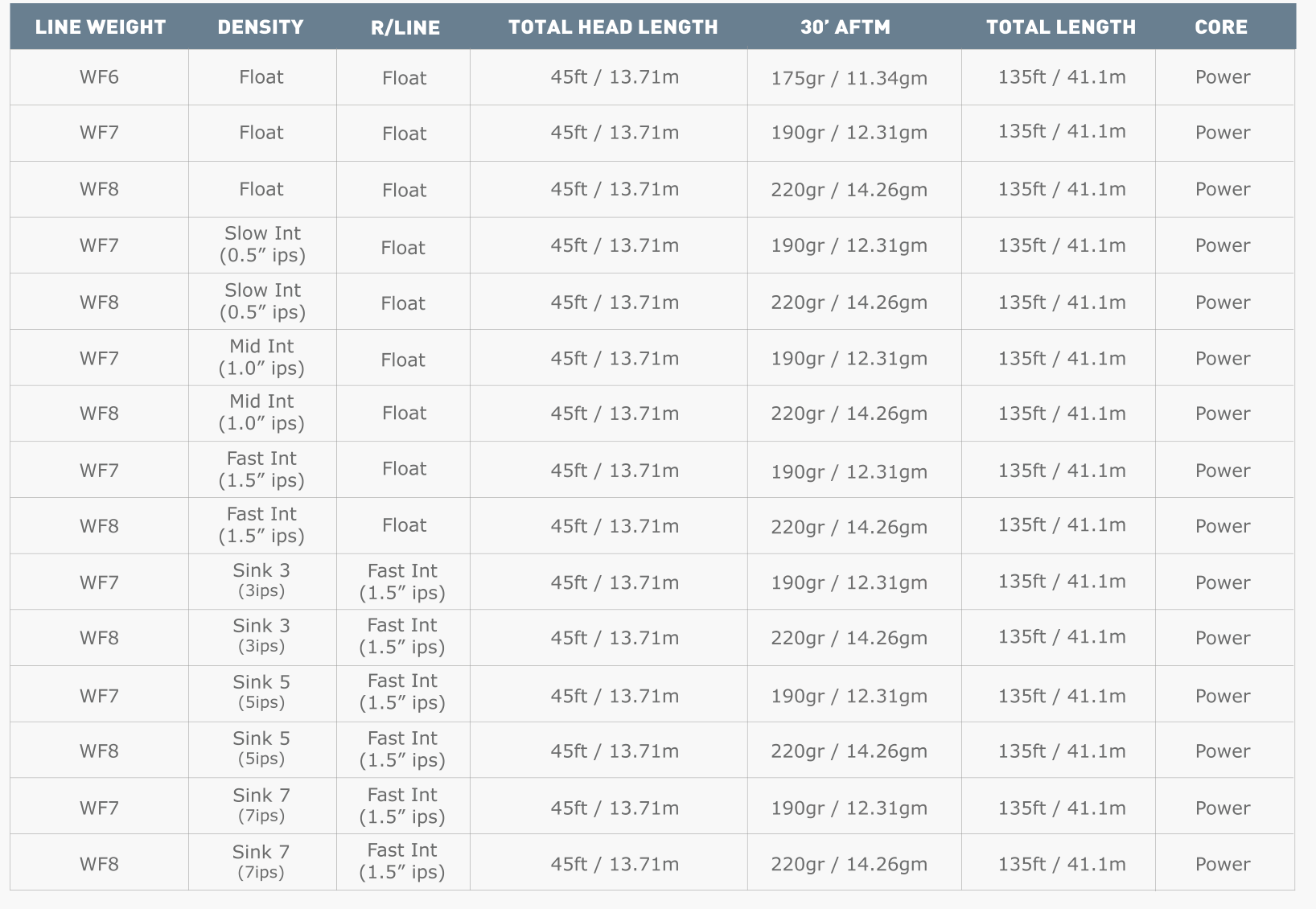Click Sink 5 density cell for WF7
This screenshot has height=909, width=1316.
coord(261,692)
